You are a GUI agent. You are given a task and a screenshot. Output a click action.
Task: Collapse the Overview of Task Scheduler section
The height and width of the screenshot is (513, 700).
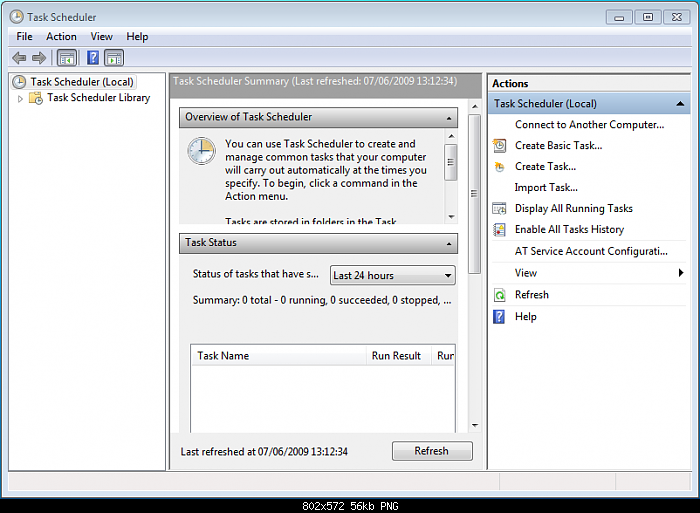coord(449,118)
